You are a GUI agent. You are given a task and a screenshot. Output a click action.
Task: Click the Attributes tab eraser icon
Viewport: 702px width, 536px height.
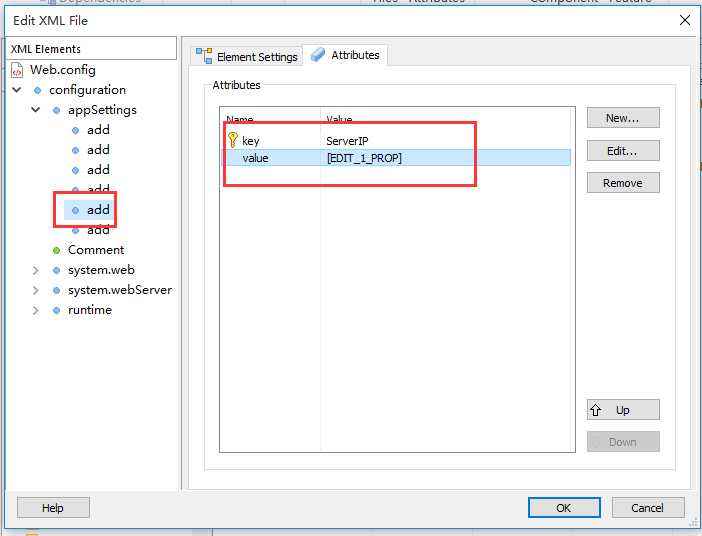[x=318, y=55]
